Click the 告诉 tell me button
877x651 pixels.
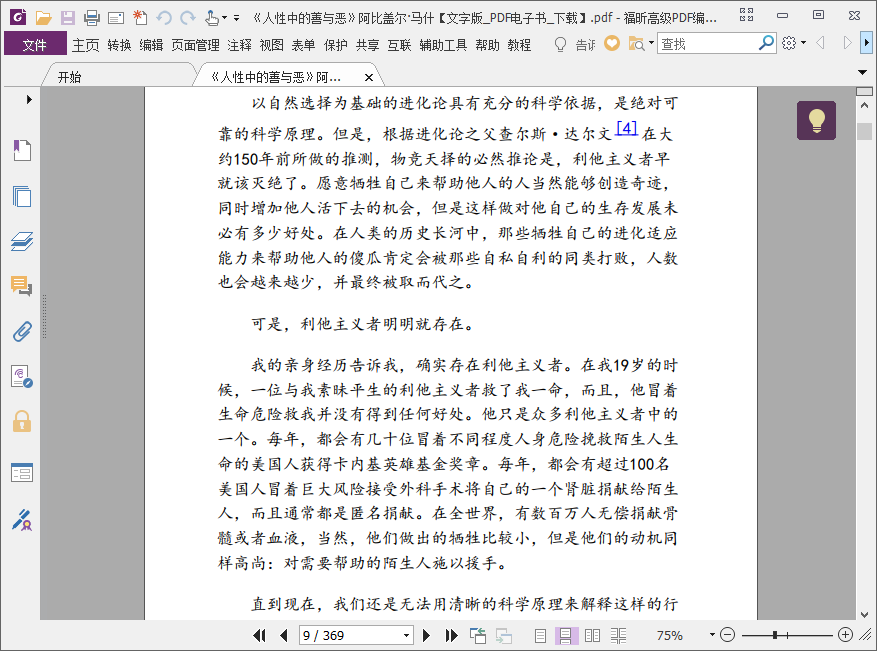(576, 44)
